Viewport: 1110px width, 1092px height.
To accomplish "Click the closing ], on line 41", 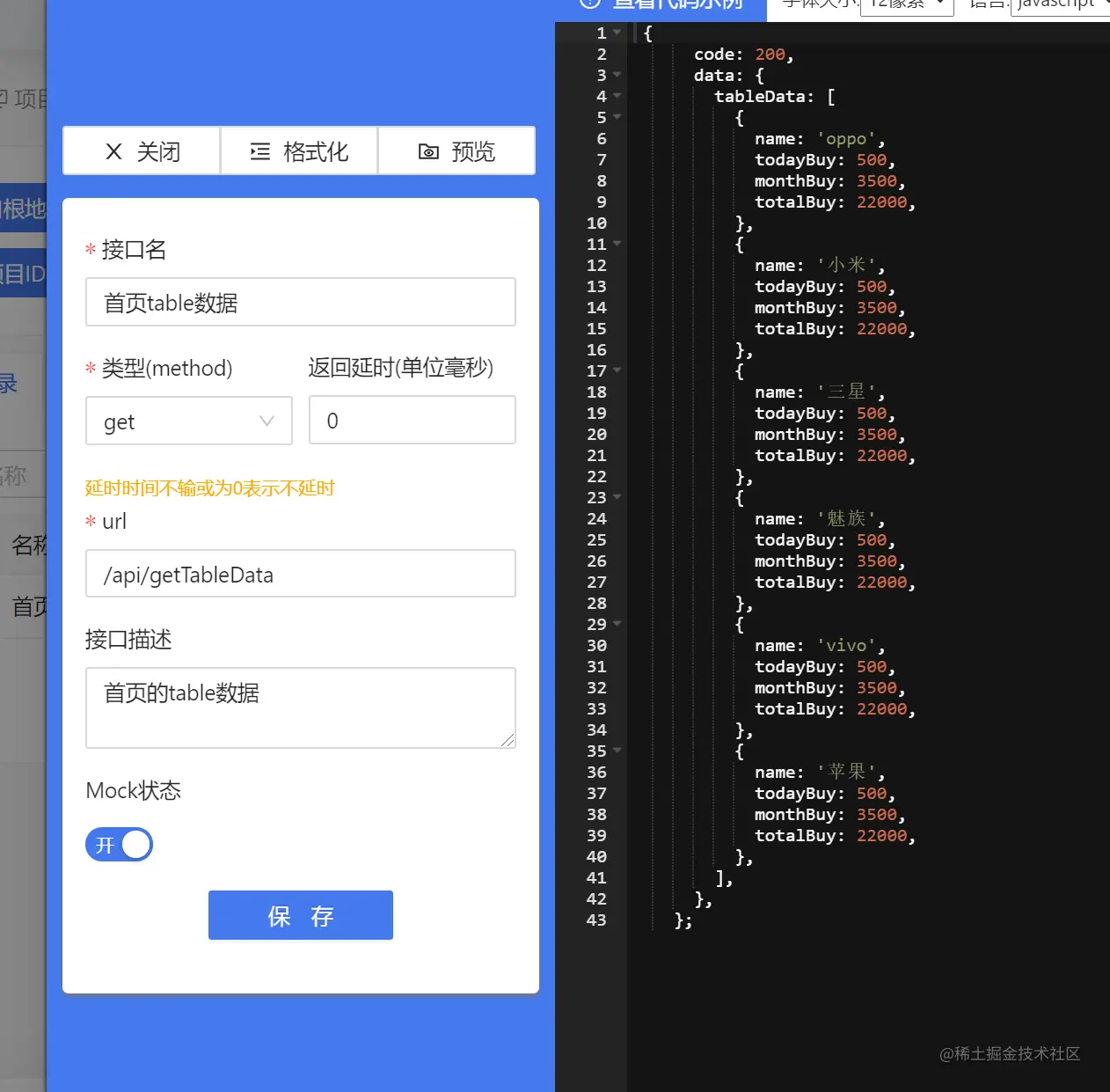I will coord(724,878).
